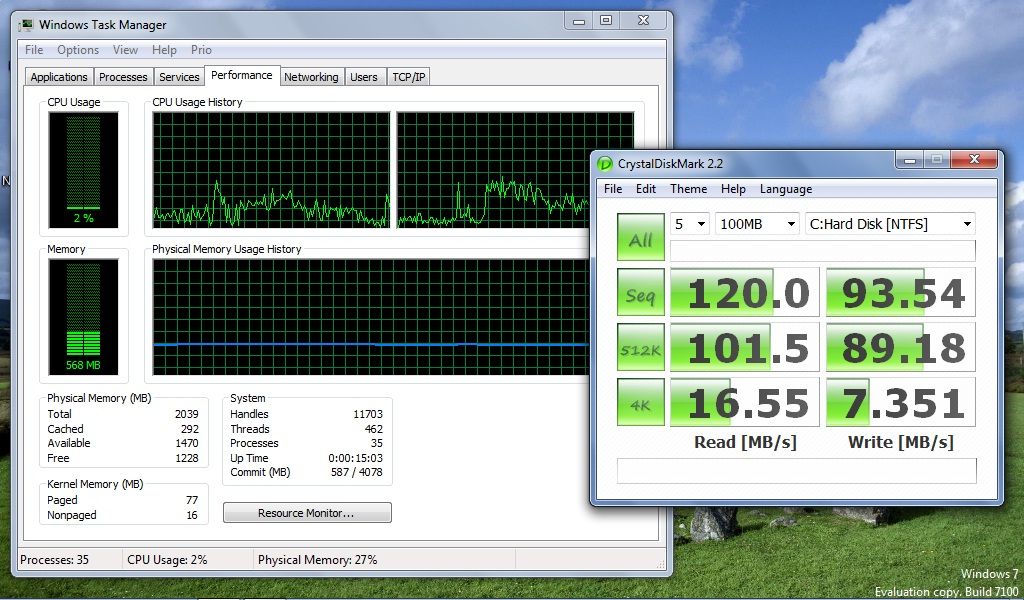Open the test run count dropdown showing 5
The image size is (1024, 600).
tap(690, 224)
